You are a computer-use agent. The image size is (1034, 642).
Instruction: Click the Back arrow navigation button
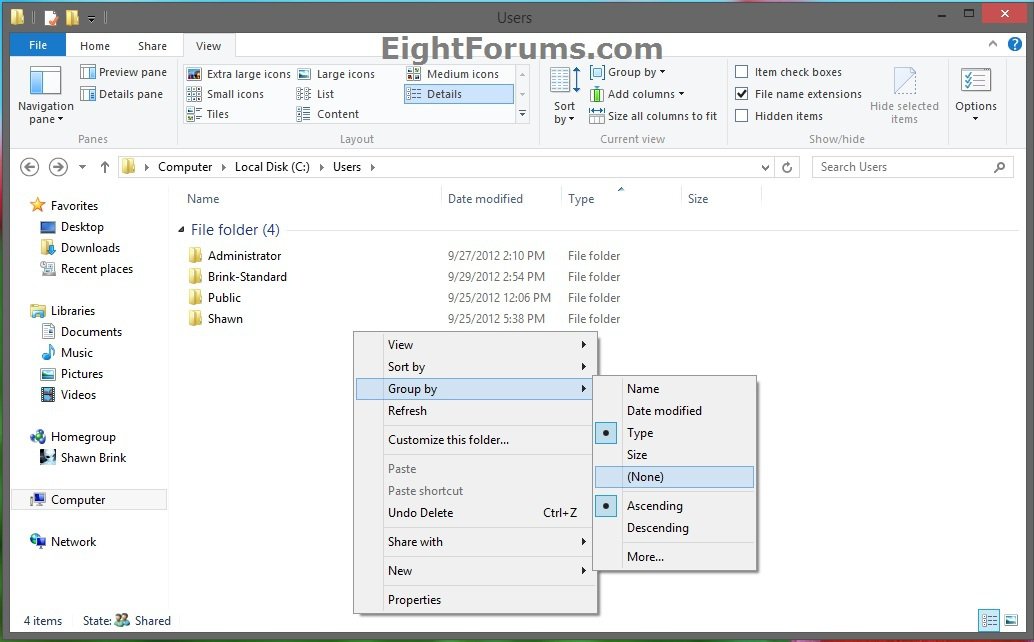30,167
